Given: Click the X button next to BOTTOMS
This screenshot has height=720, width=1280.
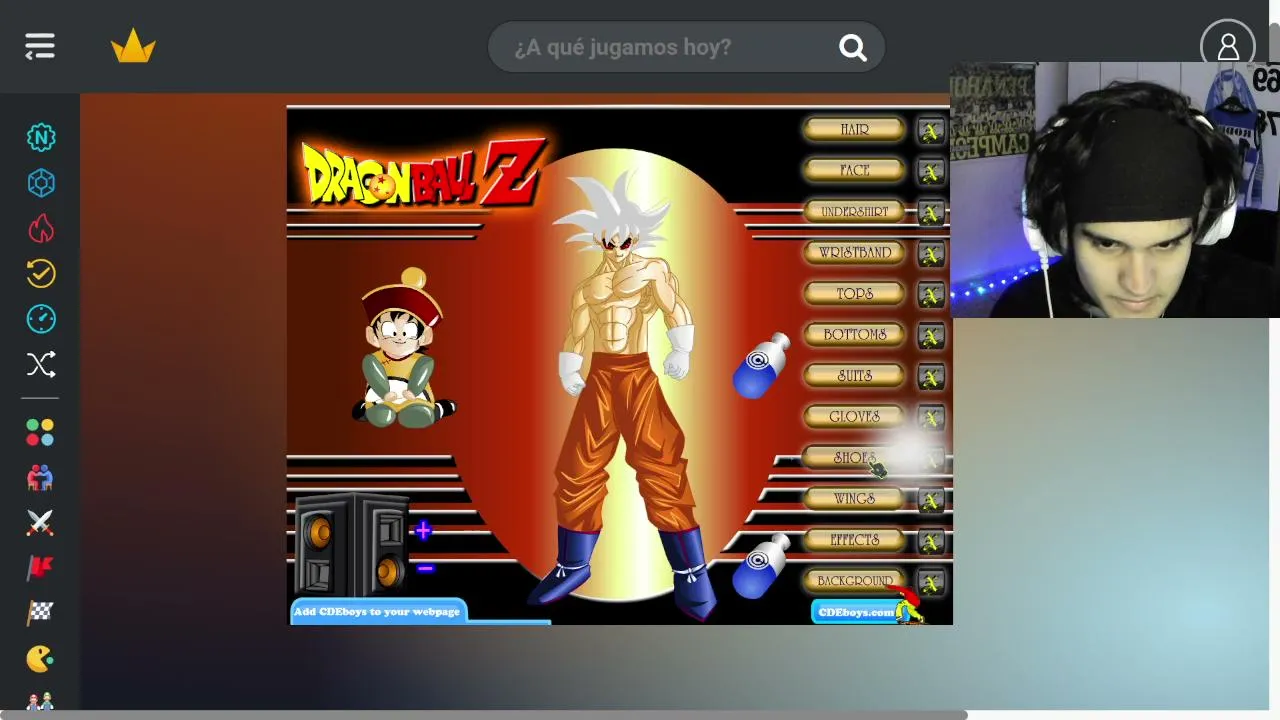Looking at the screenshot, I should point(931,336).
